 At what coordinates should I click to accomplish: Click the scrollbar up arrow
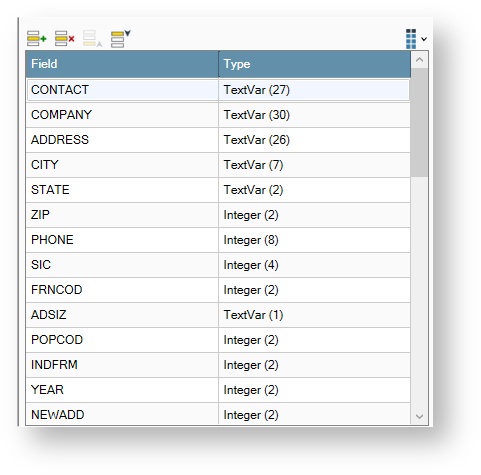click(x=419, y=60)
